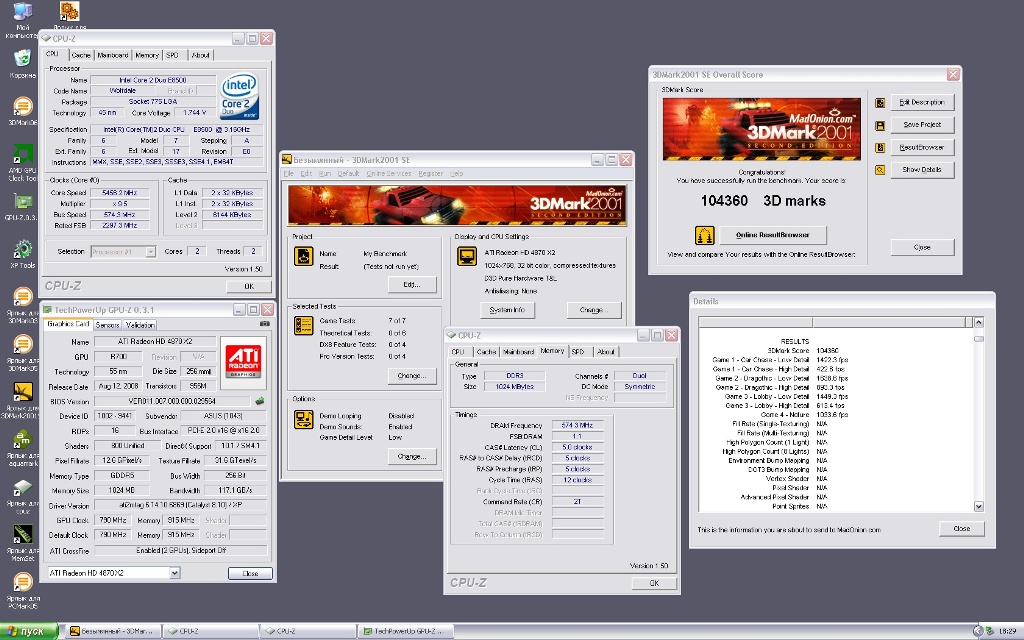
Task: Click the icon left of Online ResultBrowser
Action: point(705,235)
